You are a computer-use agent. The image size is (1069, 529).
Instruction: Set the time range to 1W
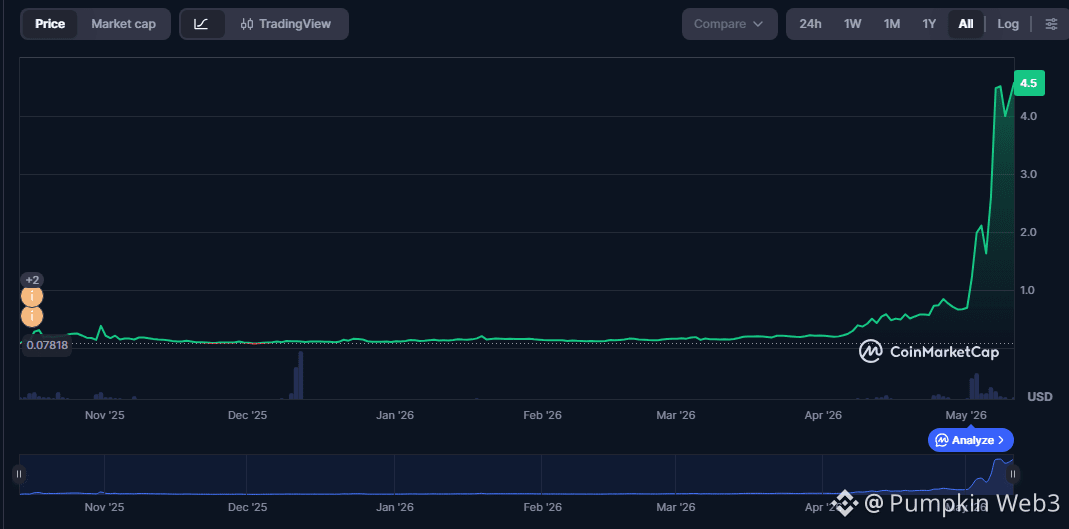[852, 24]
